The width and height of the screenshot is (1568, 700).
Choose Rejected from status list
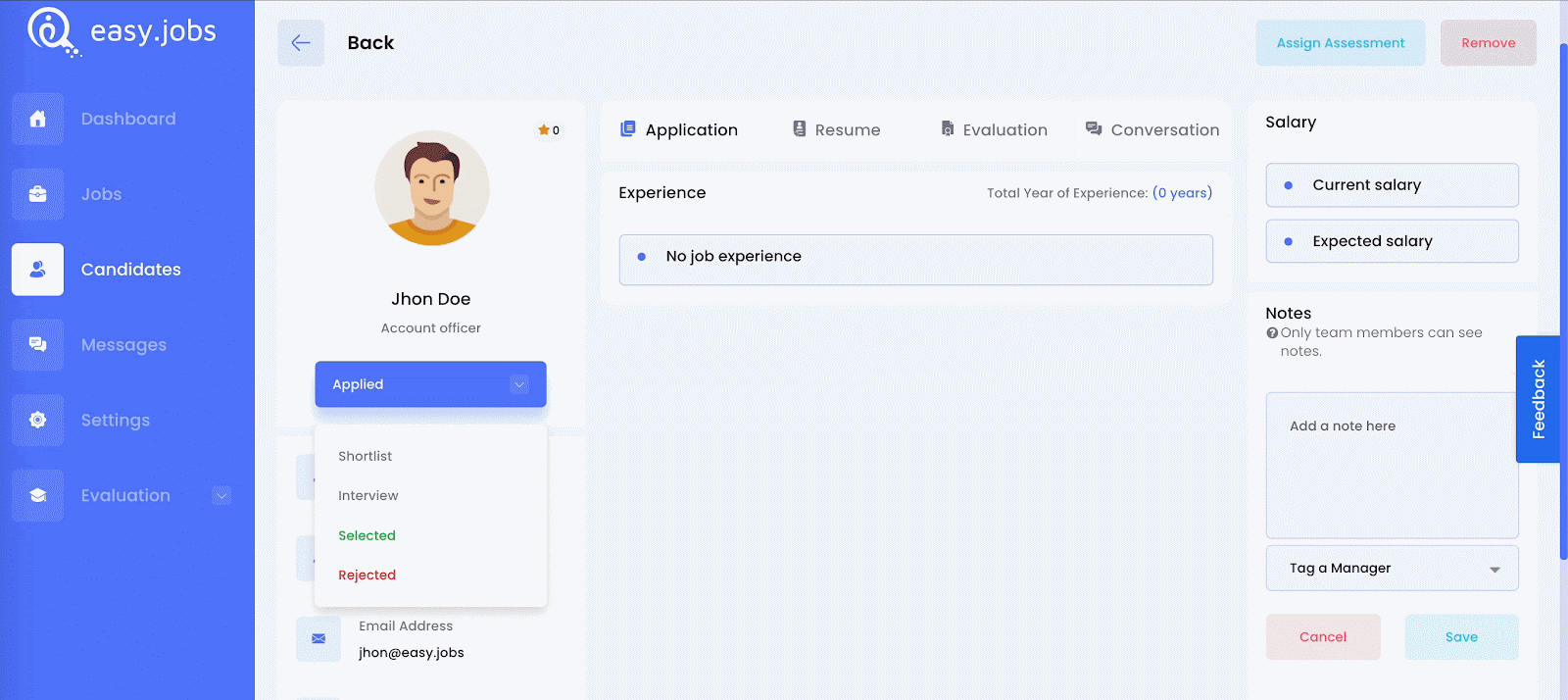pos(367,575)
